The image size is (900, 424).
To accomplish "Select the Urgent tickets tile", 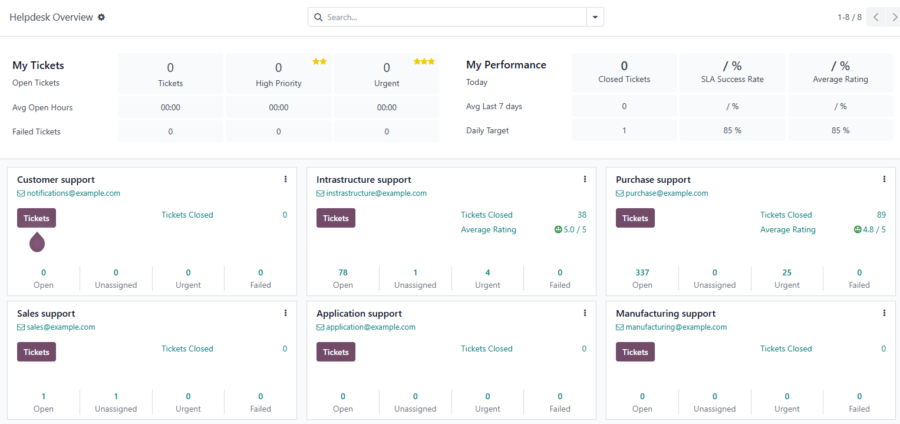I will coord(386,74).
